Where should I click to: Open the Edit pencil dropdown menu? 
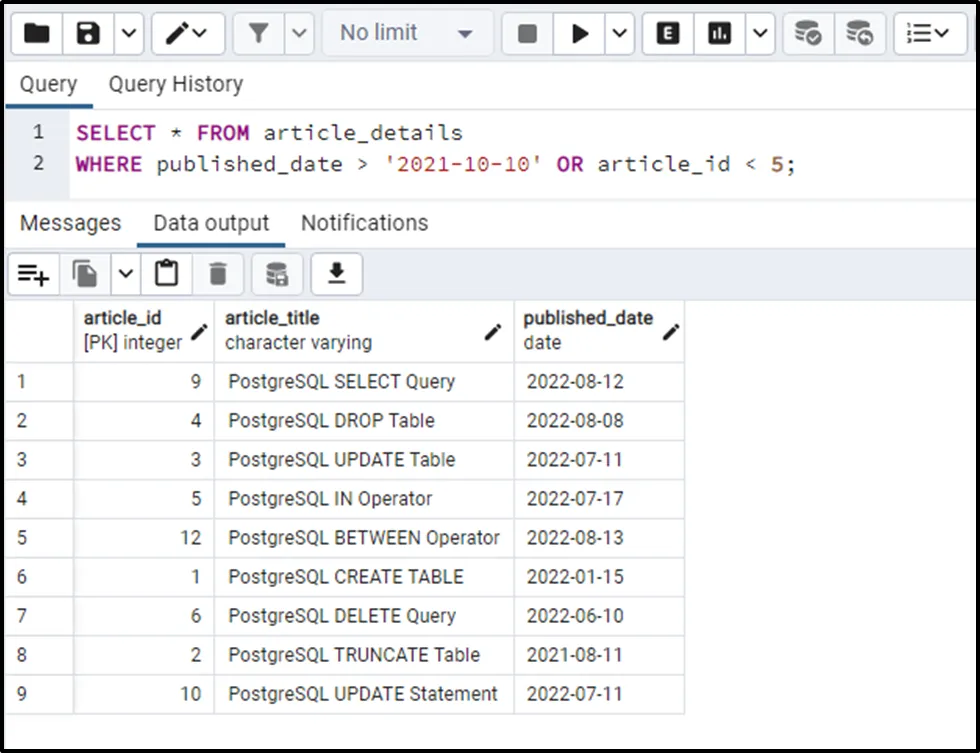click(x=188, y=34)
